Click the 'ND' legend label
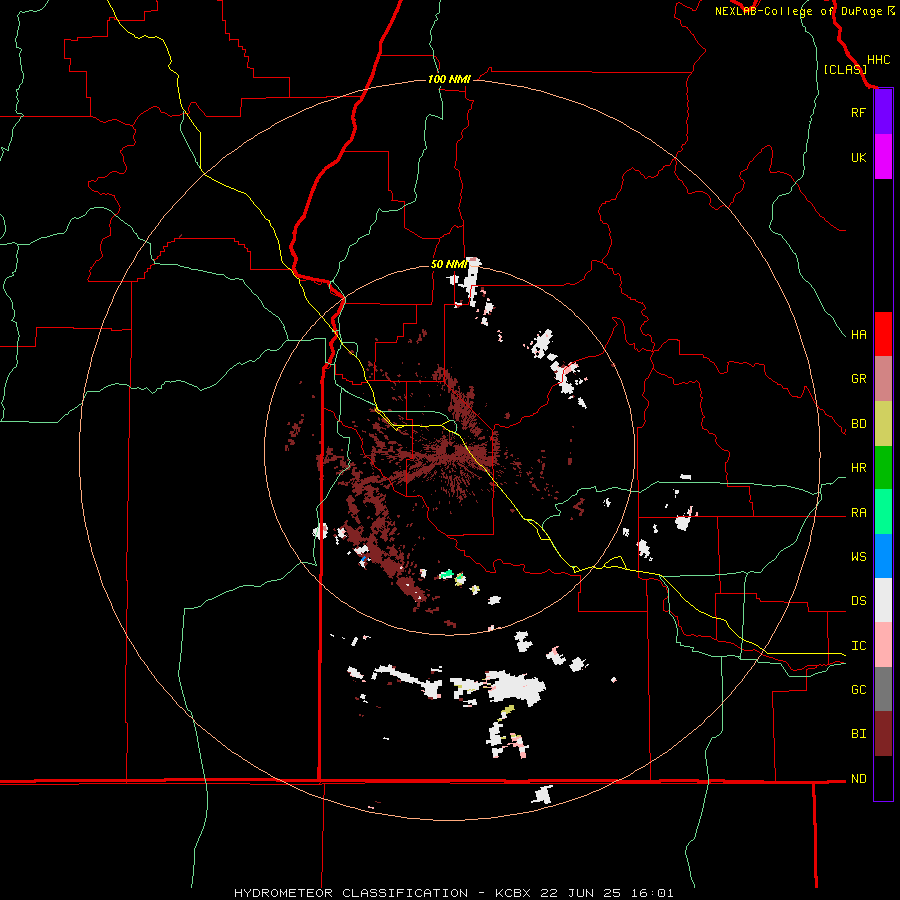Screen dimensions: 900x900 tap(858, 779)
